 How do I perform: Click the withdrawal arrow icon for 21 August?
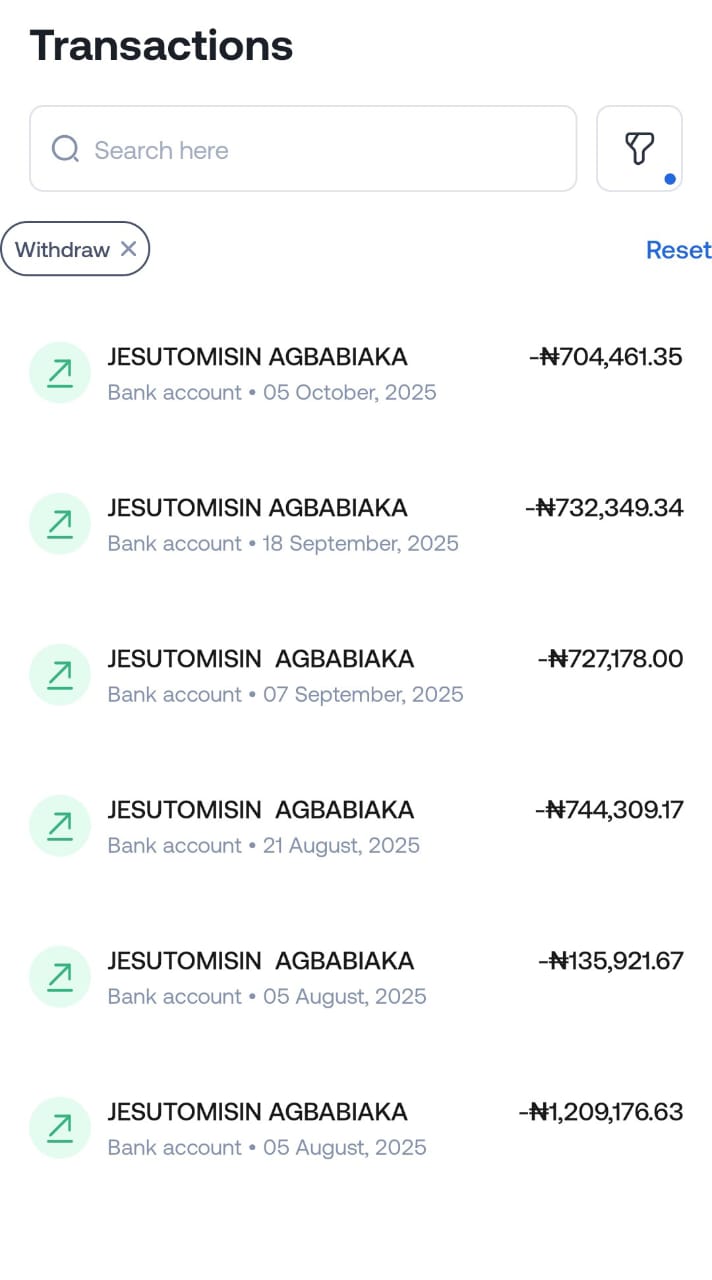pyautogui.click(x=60, y=826)
